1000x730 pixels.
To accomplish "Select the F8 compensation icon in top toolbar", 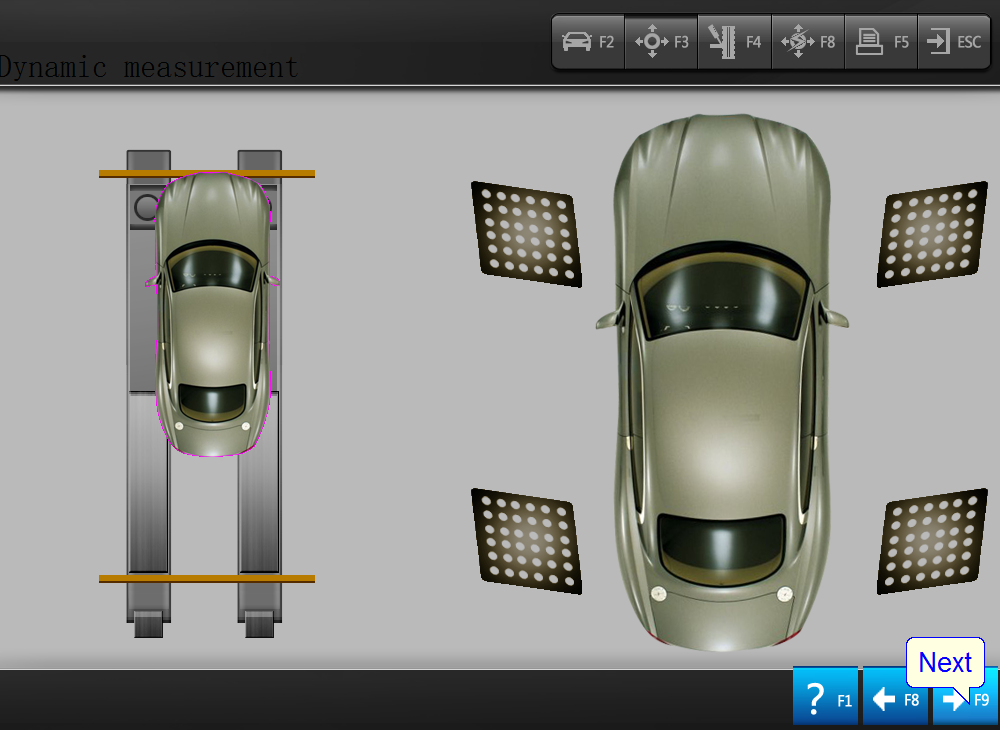I will tap(808, 42).
